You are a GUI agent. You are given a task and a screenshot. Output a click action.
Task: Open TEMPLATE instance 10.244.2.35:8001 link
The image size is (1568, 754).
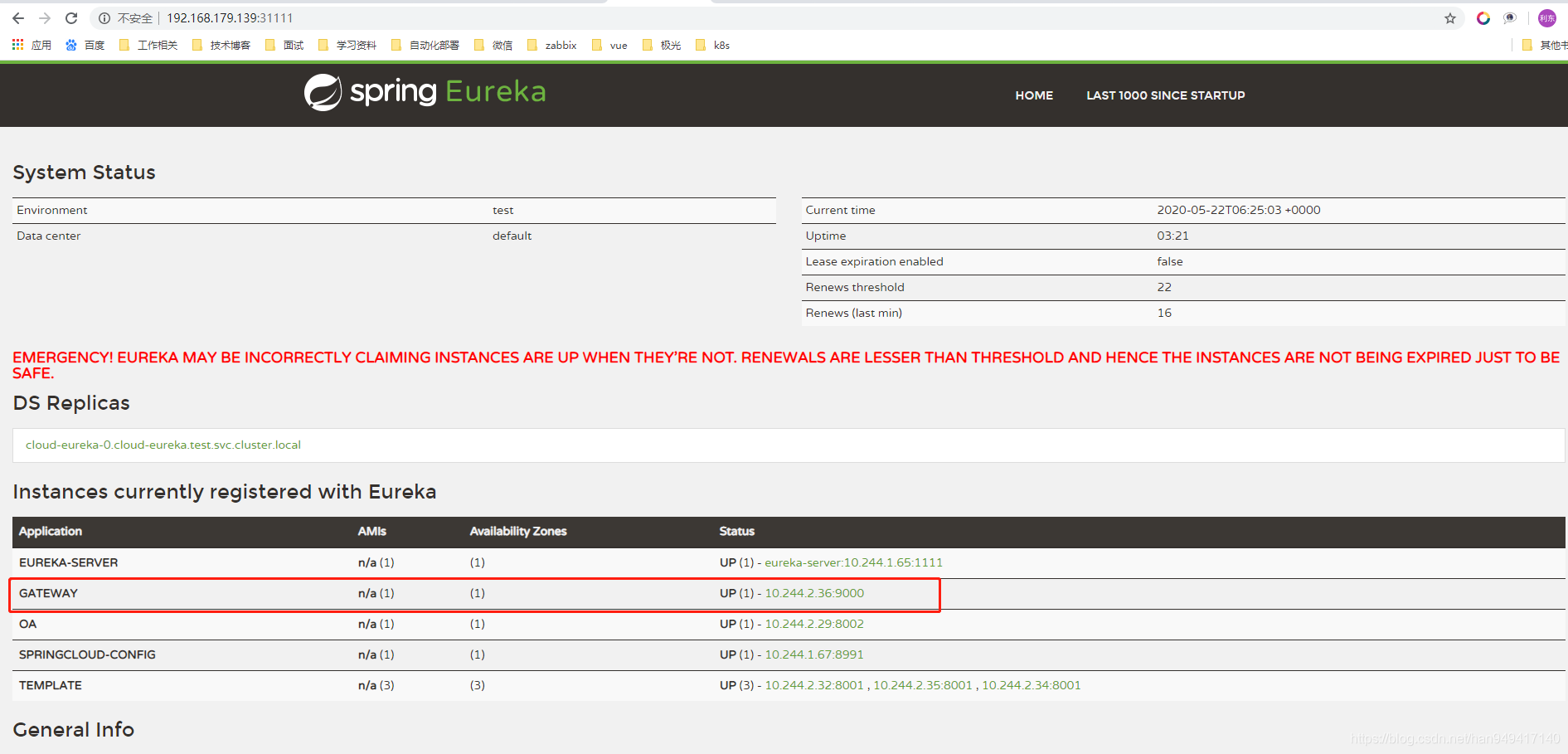[923, 685]
